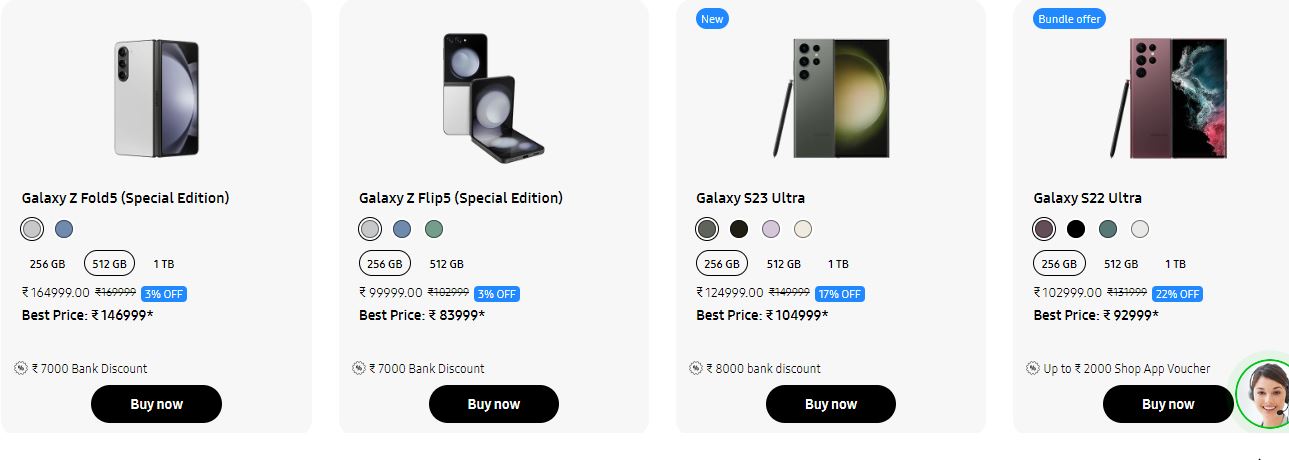Buy now the Galaxy Z Fold5 Special Edition
The height and width of the screenshot is (460, 1289).
point(157,404)
